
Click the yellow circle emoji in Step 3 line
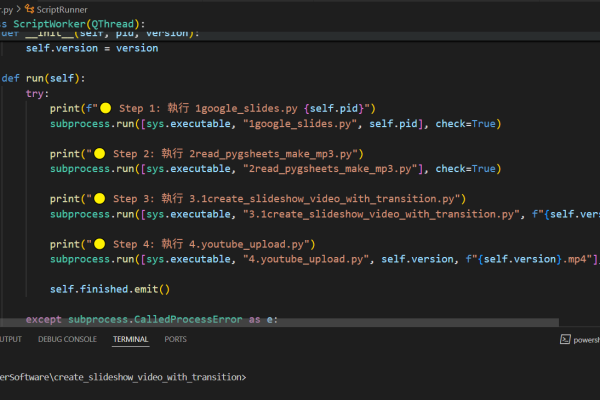(x=98, y=199)
